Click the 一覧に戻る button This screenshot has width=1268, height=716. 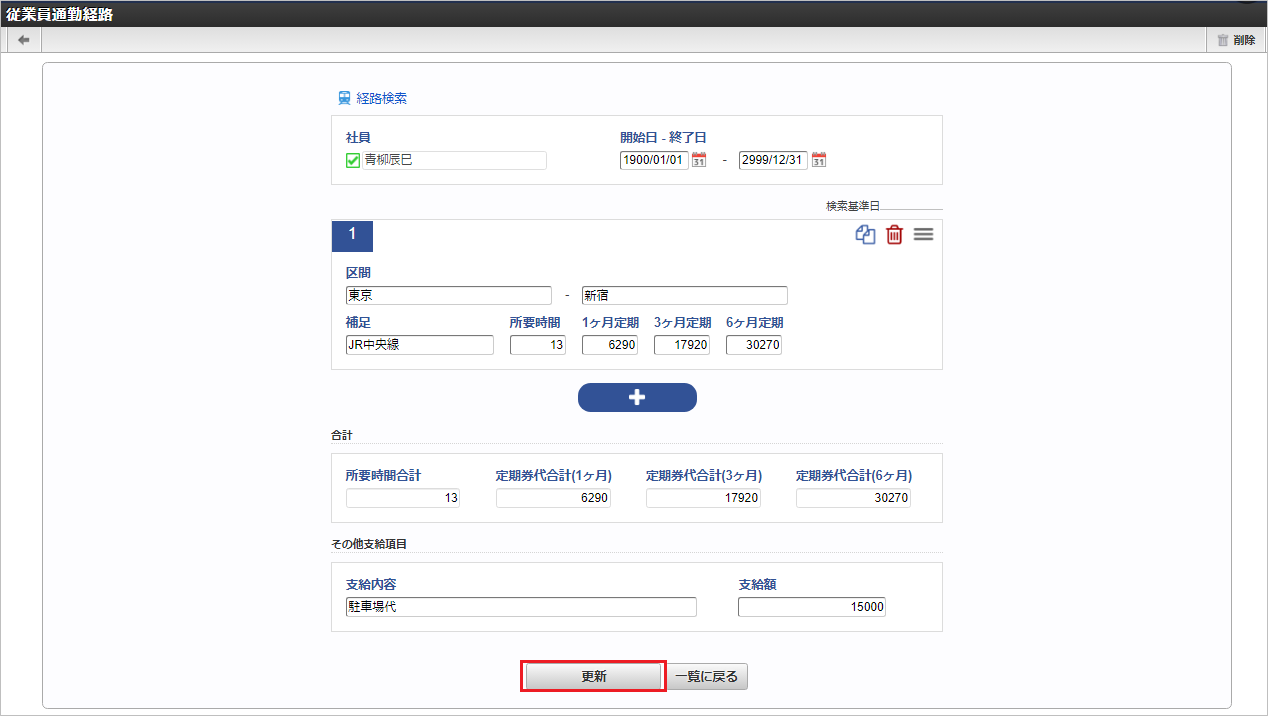[707, 677]
